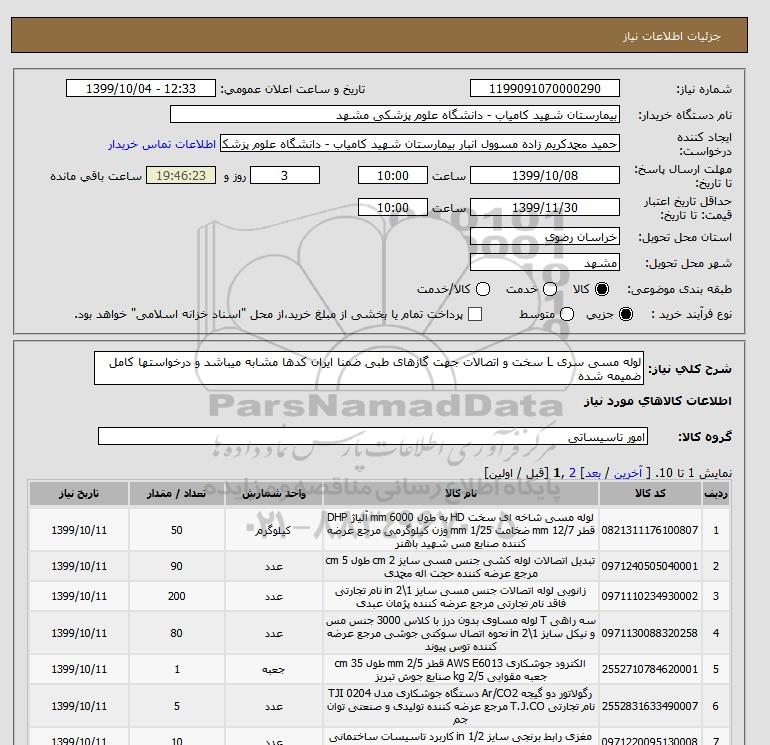Select the خدمت radio button
Screen dimensions: 770x745
(x=550, y=289)
